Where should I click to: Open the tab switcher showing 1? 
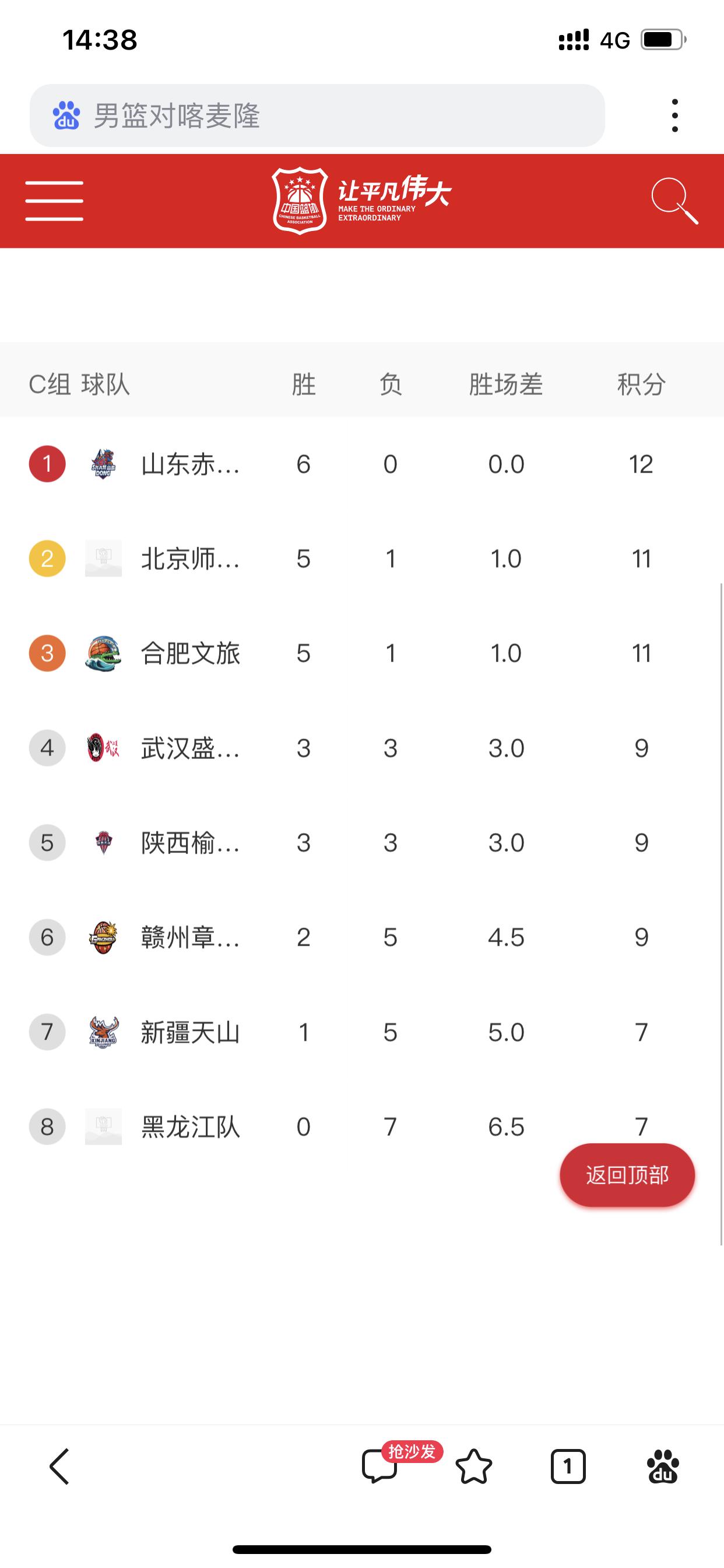(x=568, y=1466)
